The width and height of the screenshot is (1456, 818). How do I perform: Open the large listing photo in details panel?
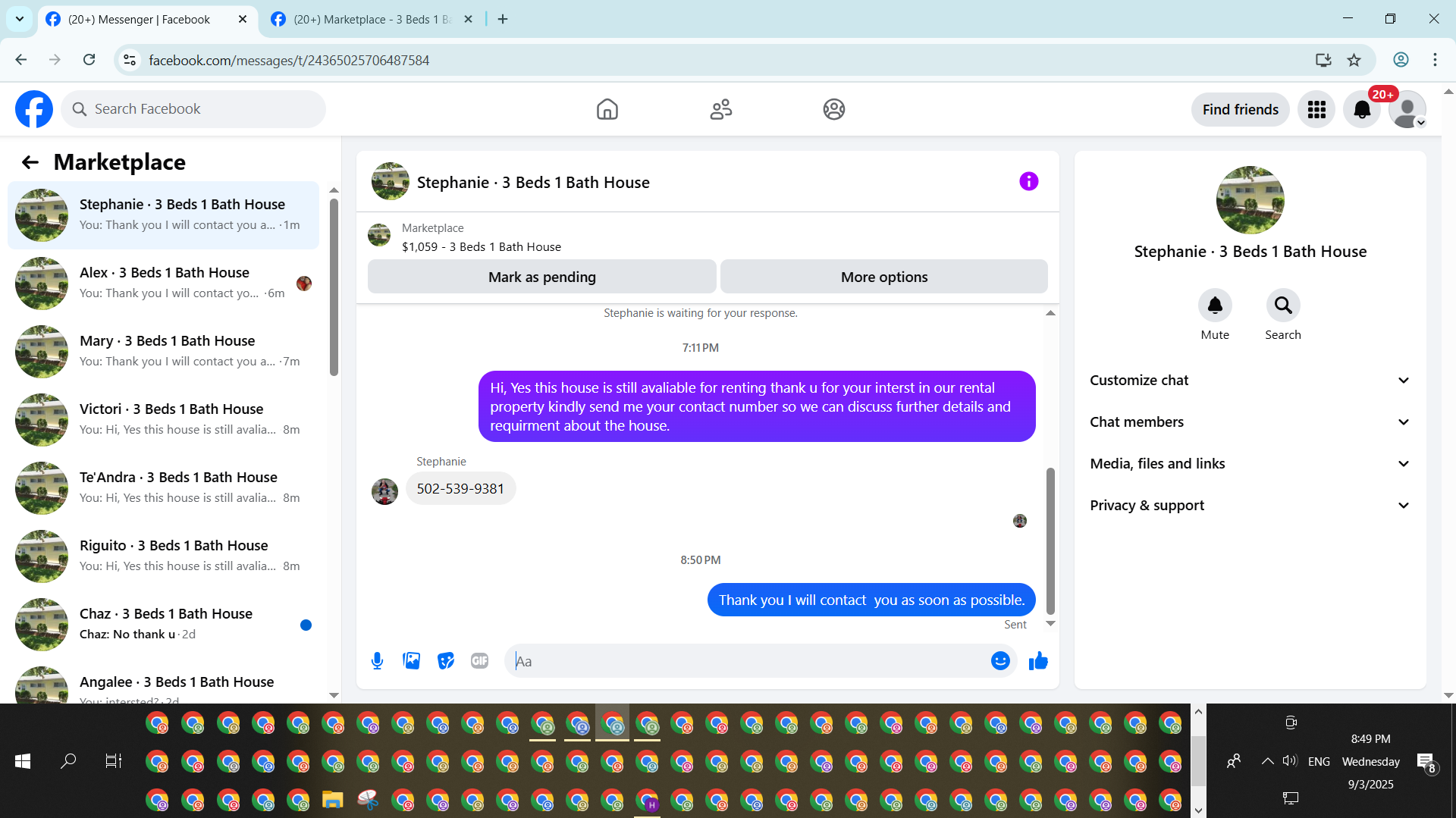click(x=1250, y=200)
